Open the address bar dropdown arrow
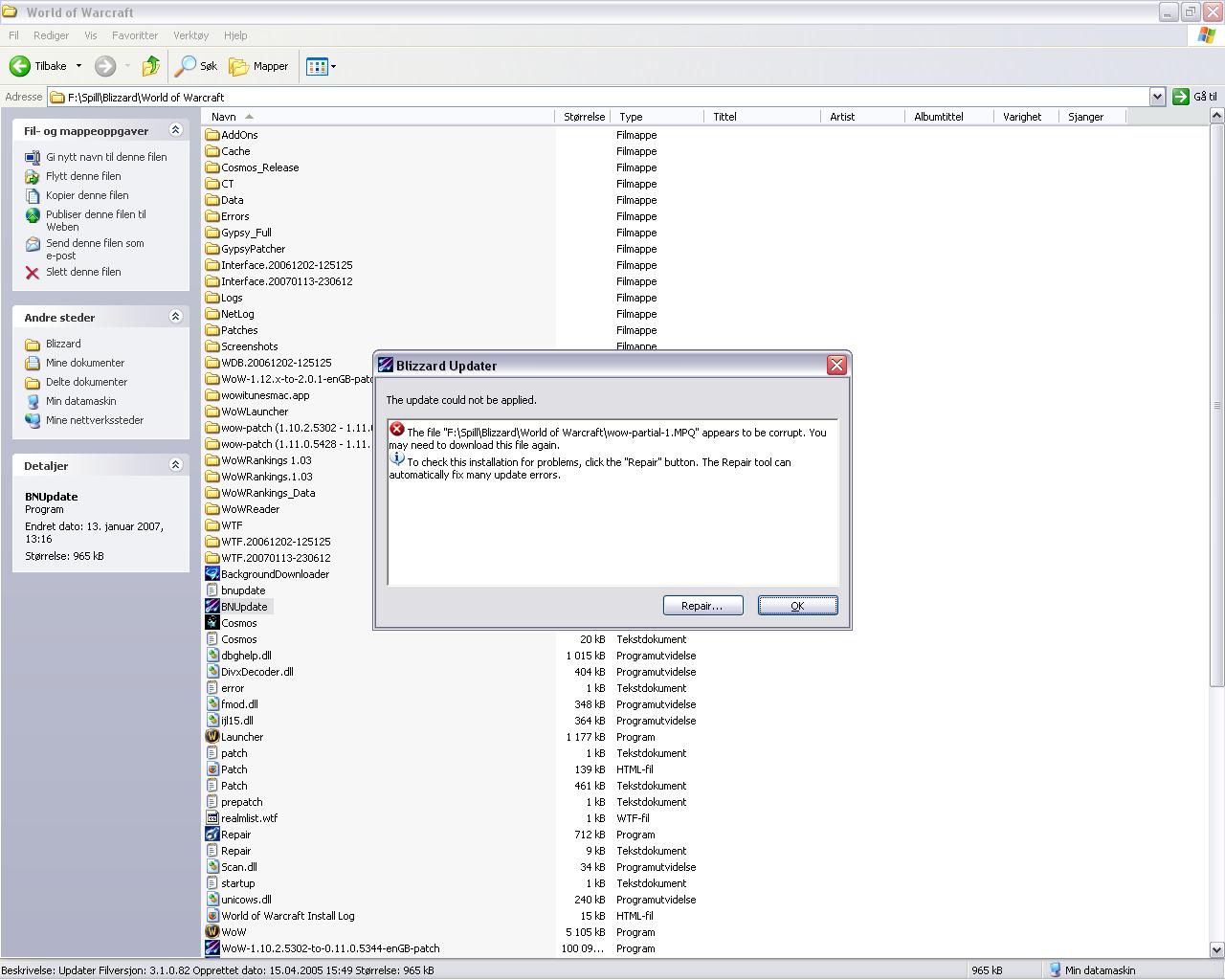 (1157, 97)
